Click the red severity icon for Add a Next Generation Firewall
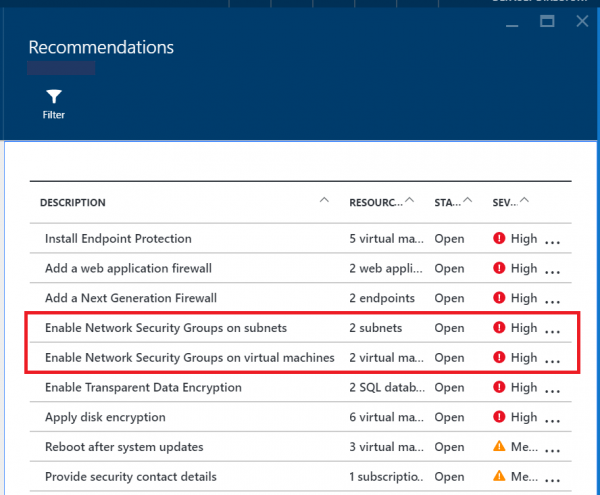600x495 pixels. [499, 298]
